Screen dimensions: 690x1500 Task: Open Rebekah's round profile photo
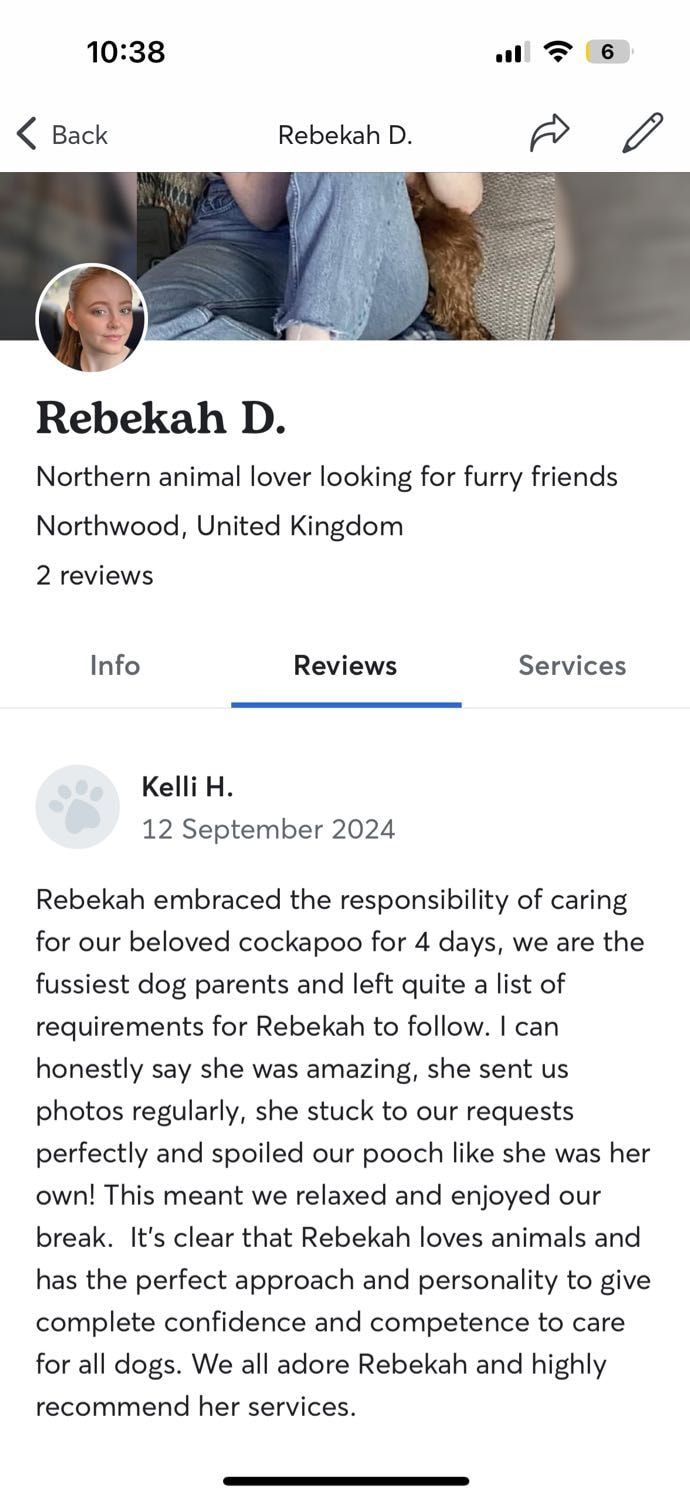click(x=92, y=319)
